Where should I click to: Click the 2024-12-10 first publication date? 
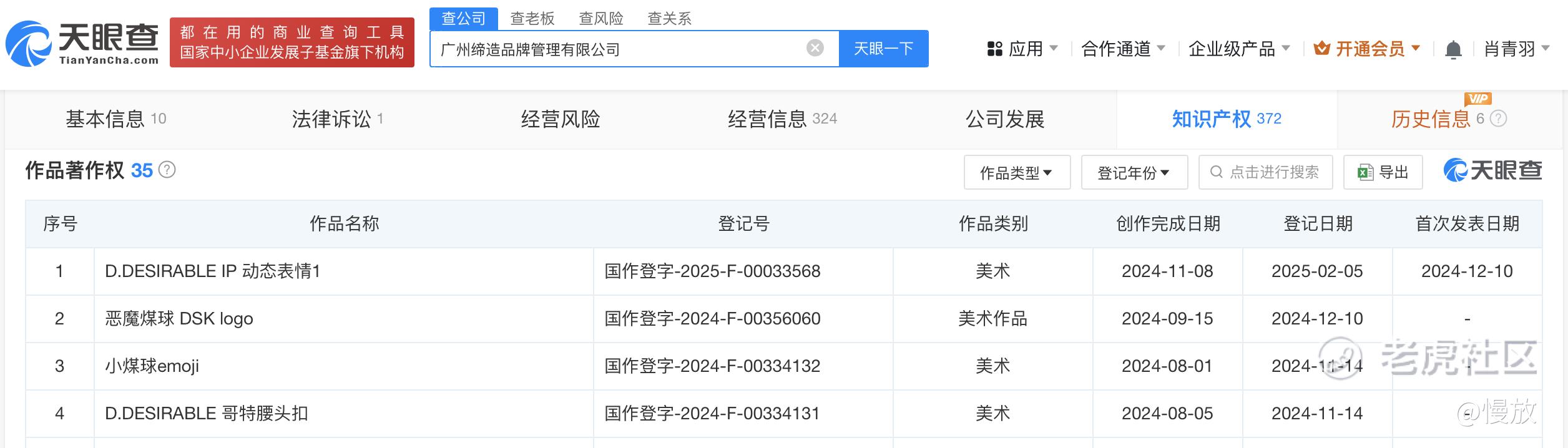tap(1467, 271)
